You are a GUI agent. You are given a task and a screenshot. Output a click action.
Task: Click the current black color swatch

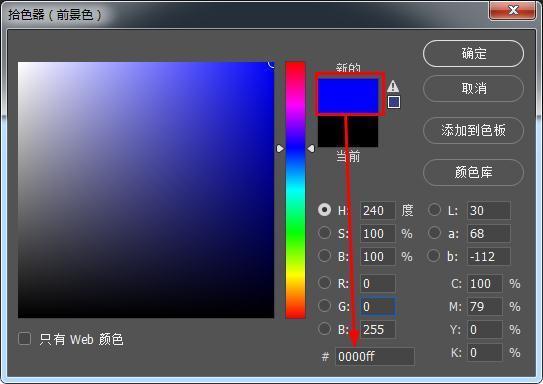click(x=348, y=132)
